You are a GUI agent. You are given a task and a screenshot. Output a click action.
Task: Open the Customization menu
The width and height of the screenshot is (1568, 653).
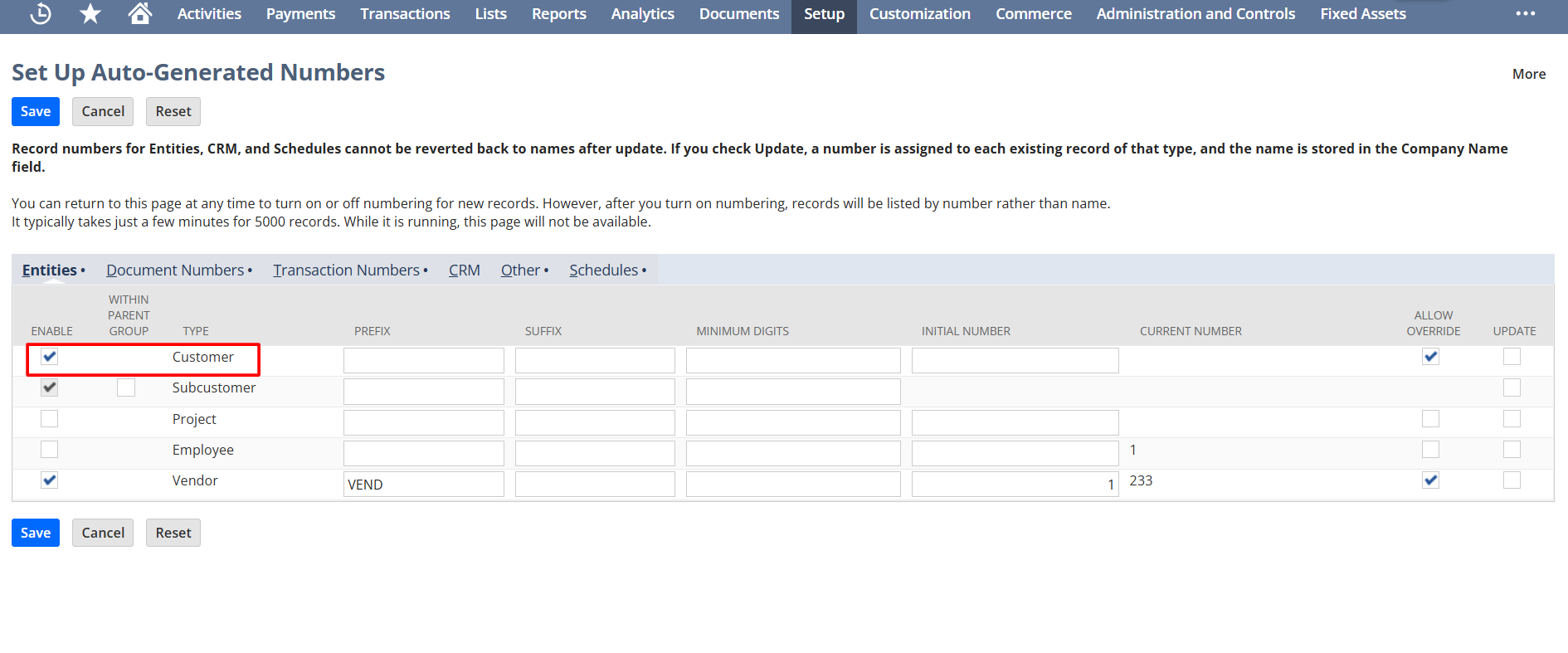[919, 14]
